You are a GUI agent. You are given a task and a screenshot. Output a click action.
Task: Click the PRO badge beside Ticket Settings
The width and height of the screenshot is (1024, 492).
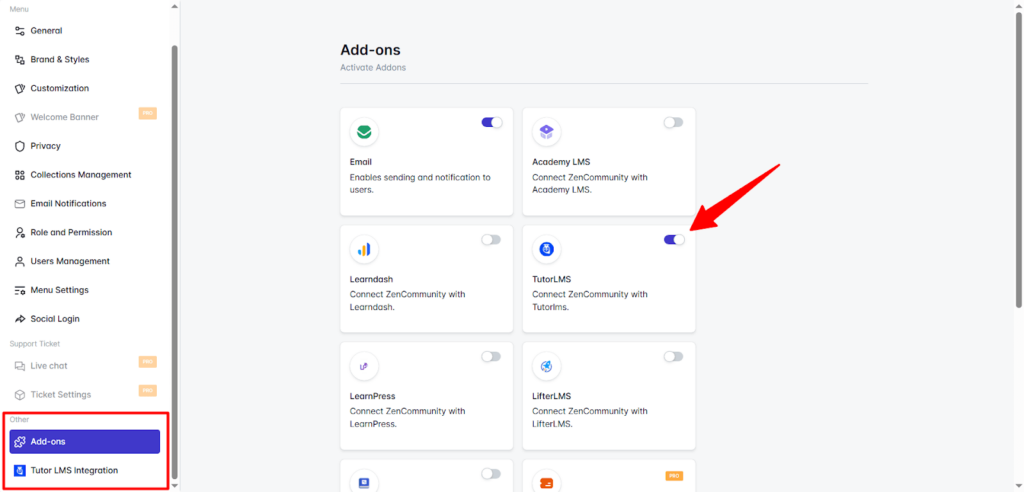148,391
